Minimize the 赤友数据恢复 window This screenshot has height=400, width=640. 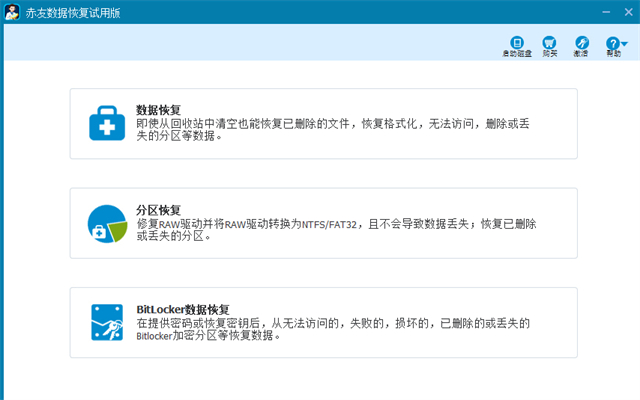click(606, 12)
